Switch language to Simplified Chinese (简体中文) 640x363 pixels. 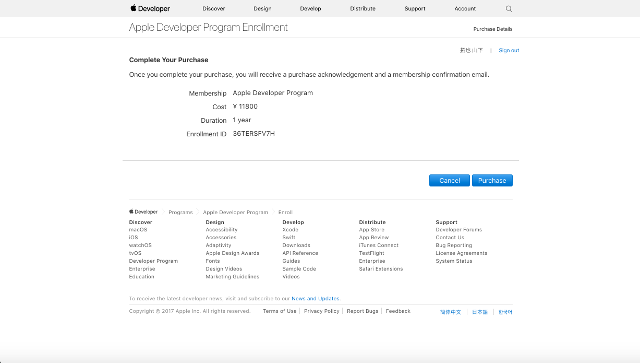[x=451, y=312]
